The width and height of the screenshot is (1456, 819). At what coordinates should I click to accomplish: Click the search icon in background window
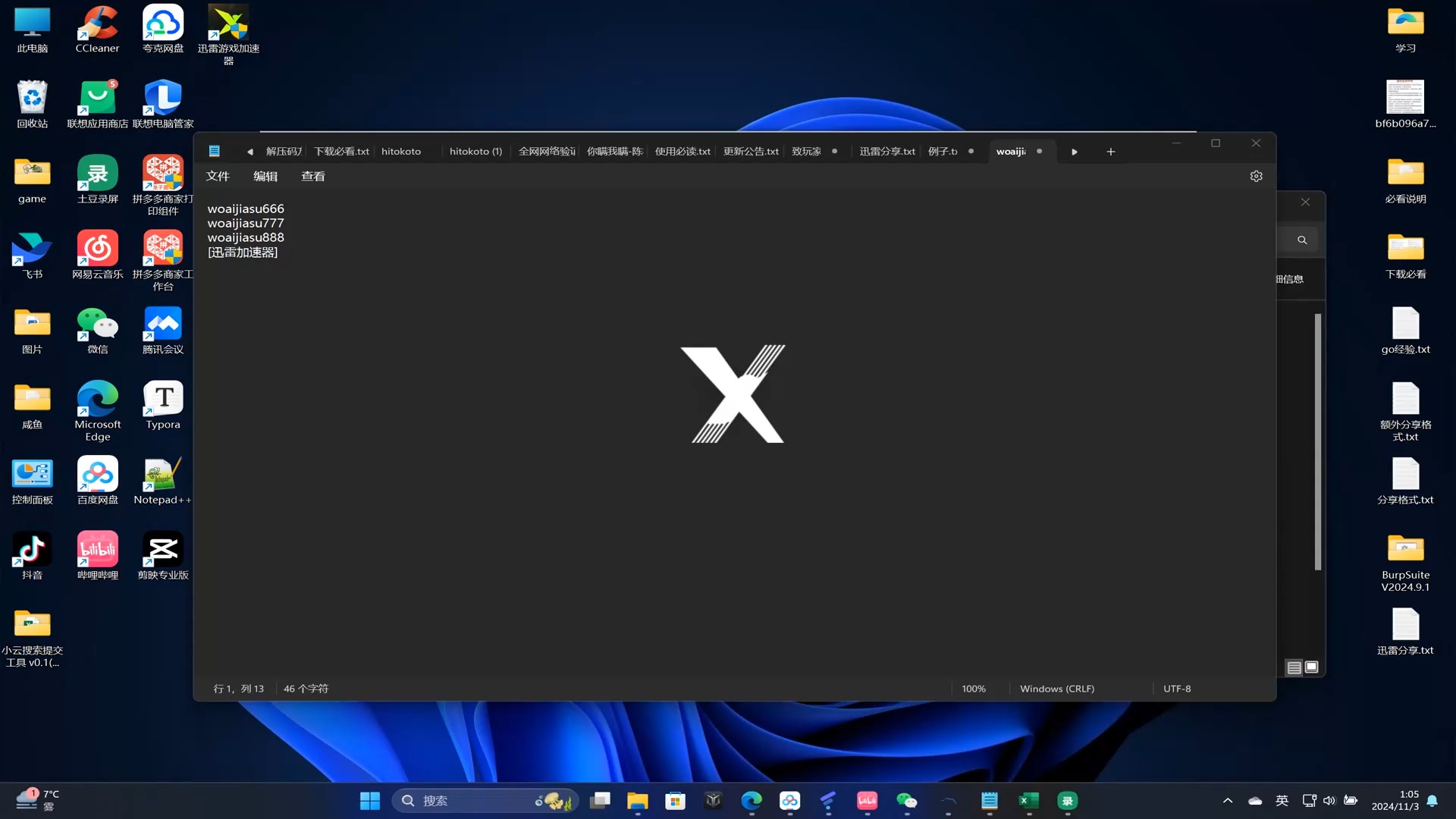pyautogui.click(x=1302, y=240)
